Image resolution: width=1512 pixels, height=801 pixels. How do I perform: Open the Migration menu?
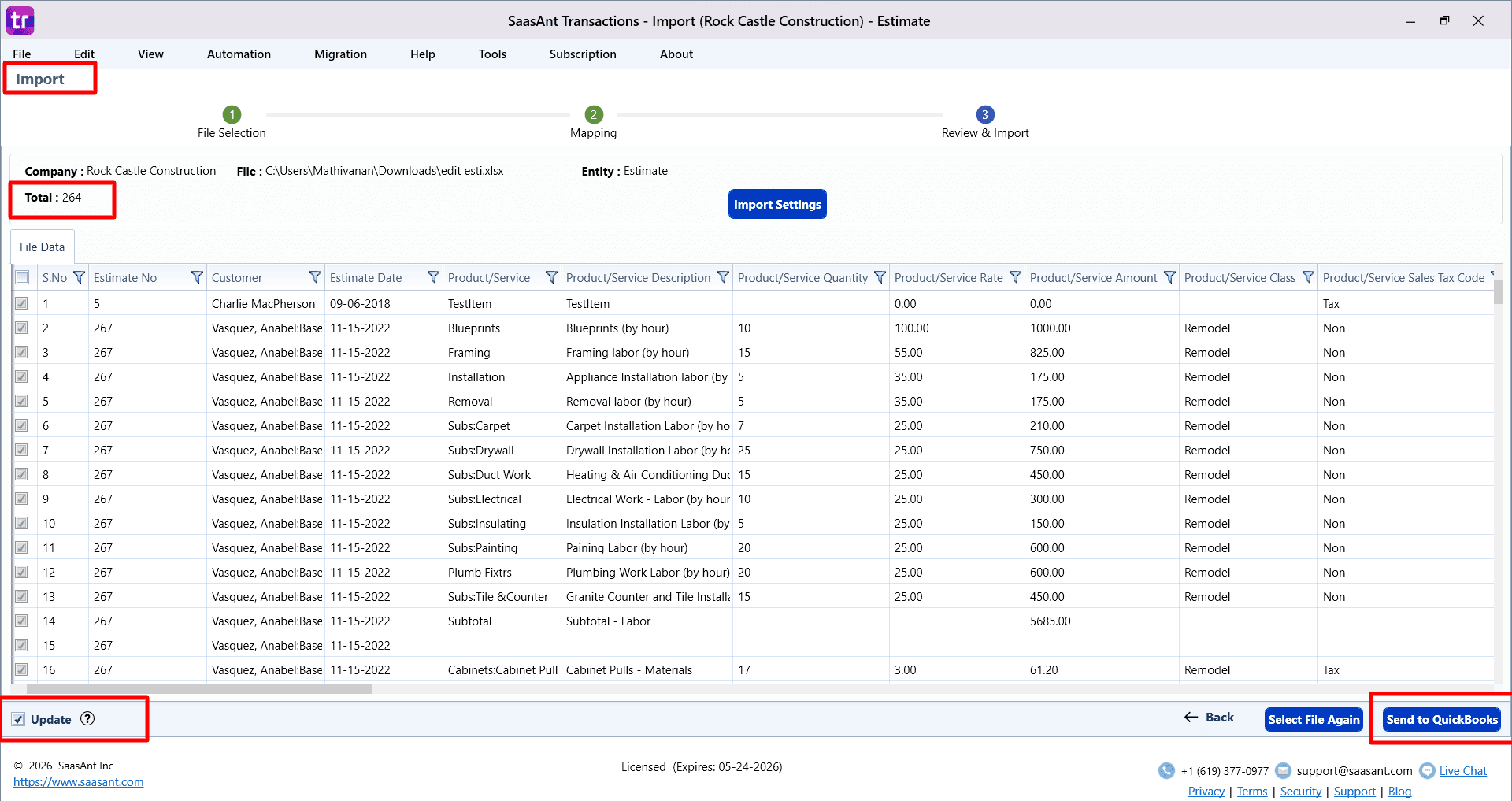pyautogui.click(x=340, y=54)
